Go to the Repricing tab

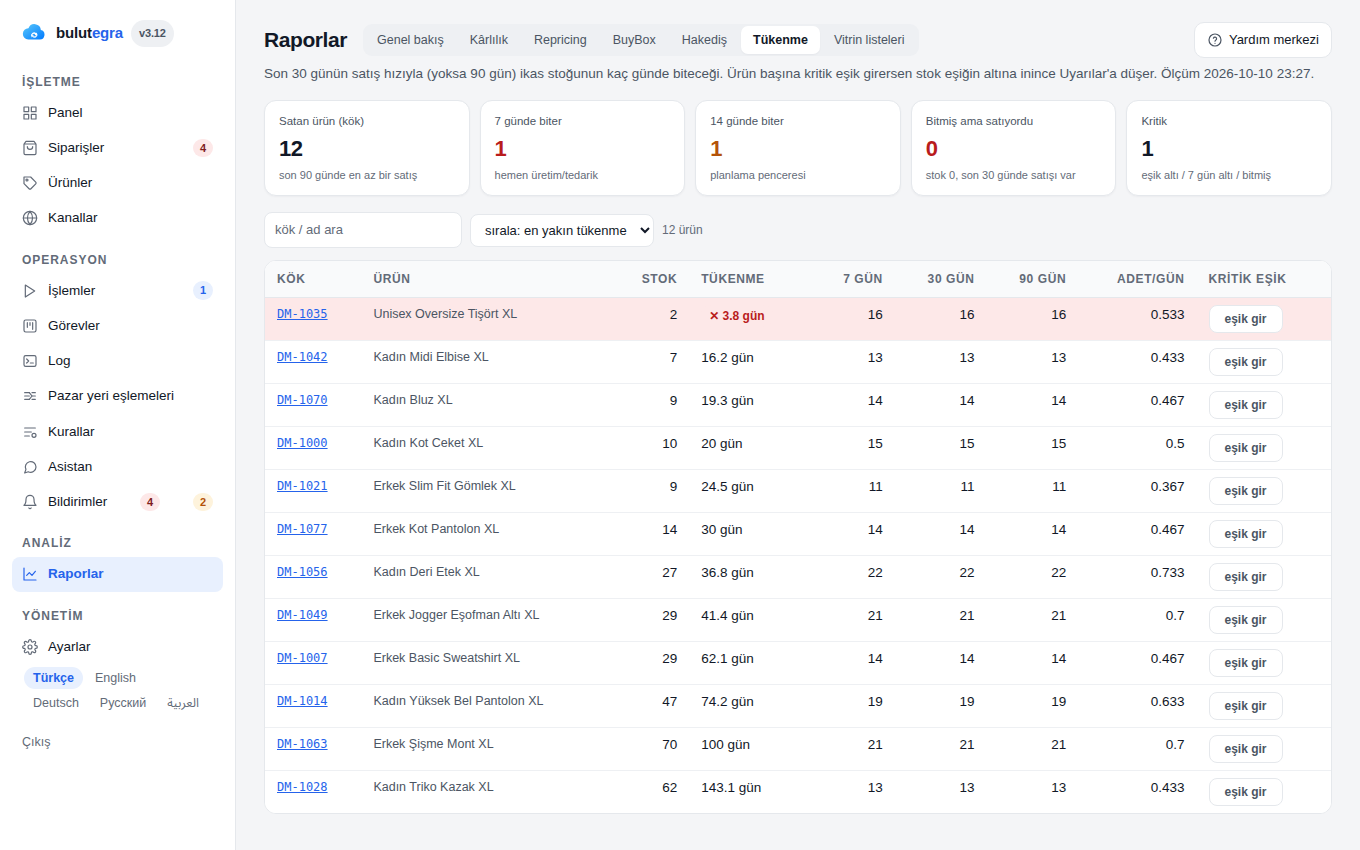560,40
